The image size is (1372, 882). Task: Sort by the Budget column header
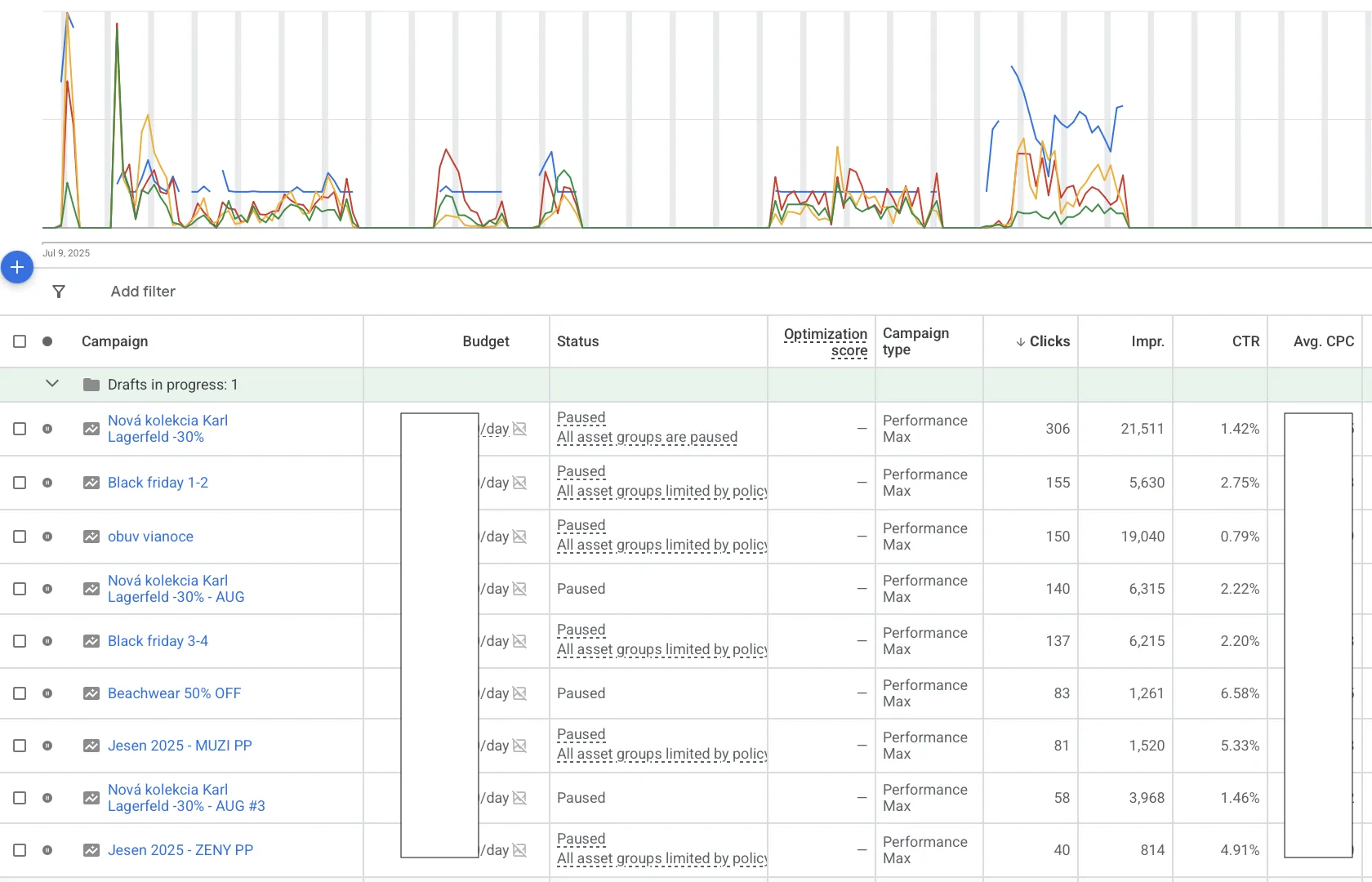(x=486, y=341)
